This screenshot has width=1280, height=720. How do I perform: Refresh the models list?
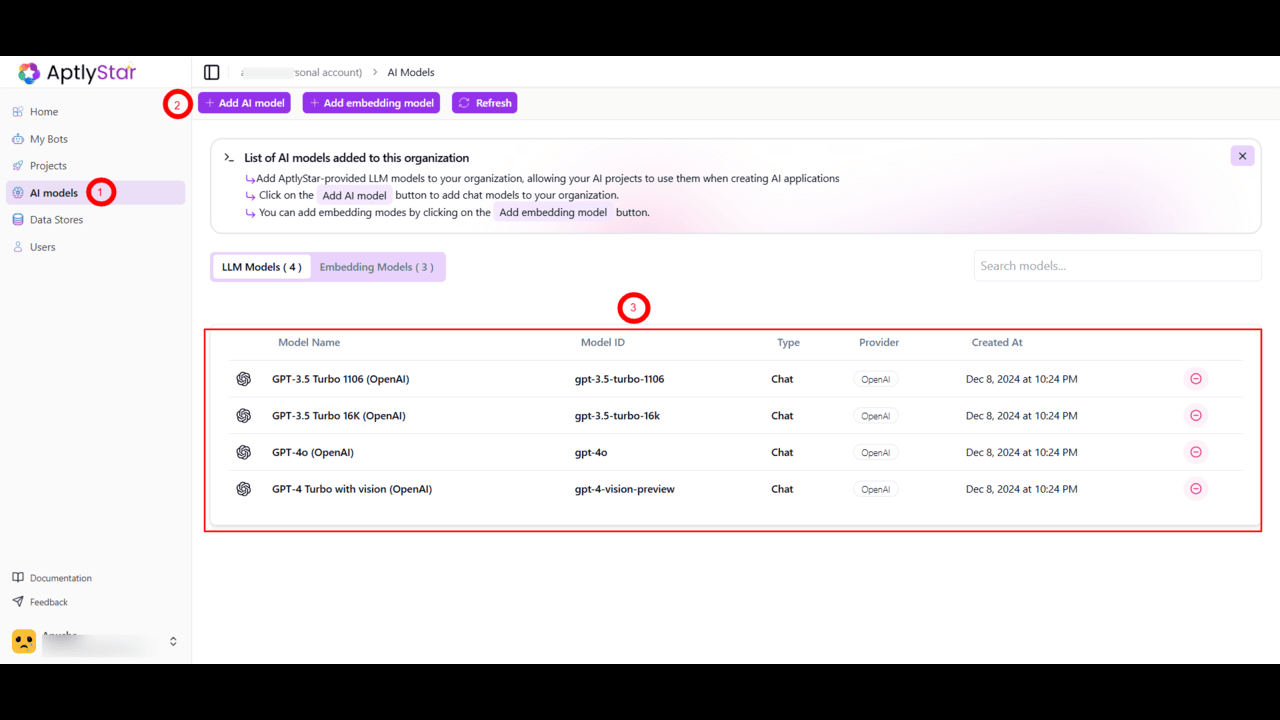(x=484, y=103)
